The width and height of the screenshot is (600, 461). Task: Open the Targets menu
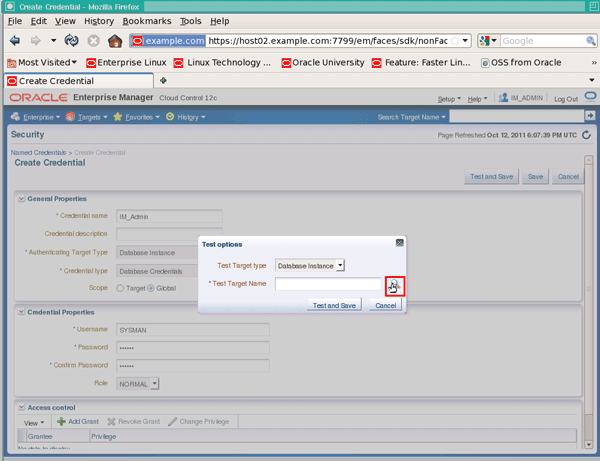point(86,117)
